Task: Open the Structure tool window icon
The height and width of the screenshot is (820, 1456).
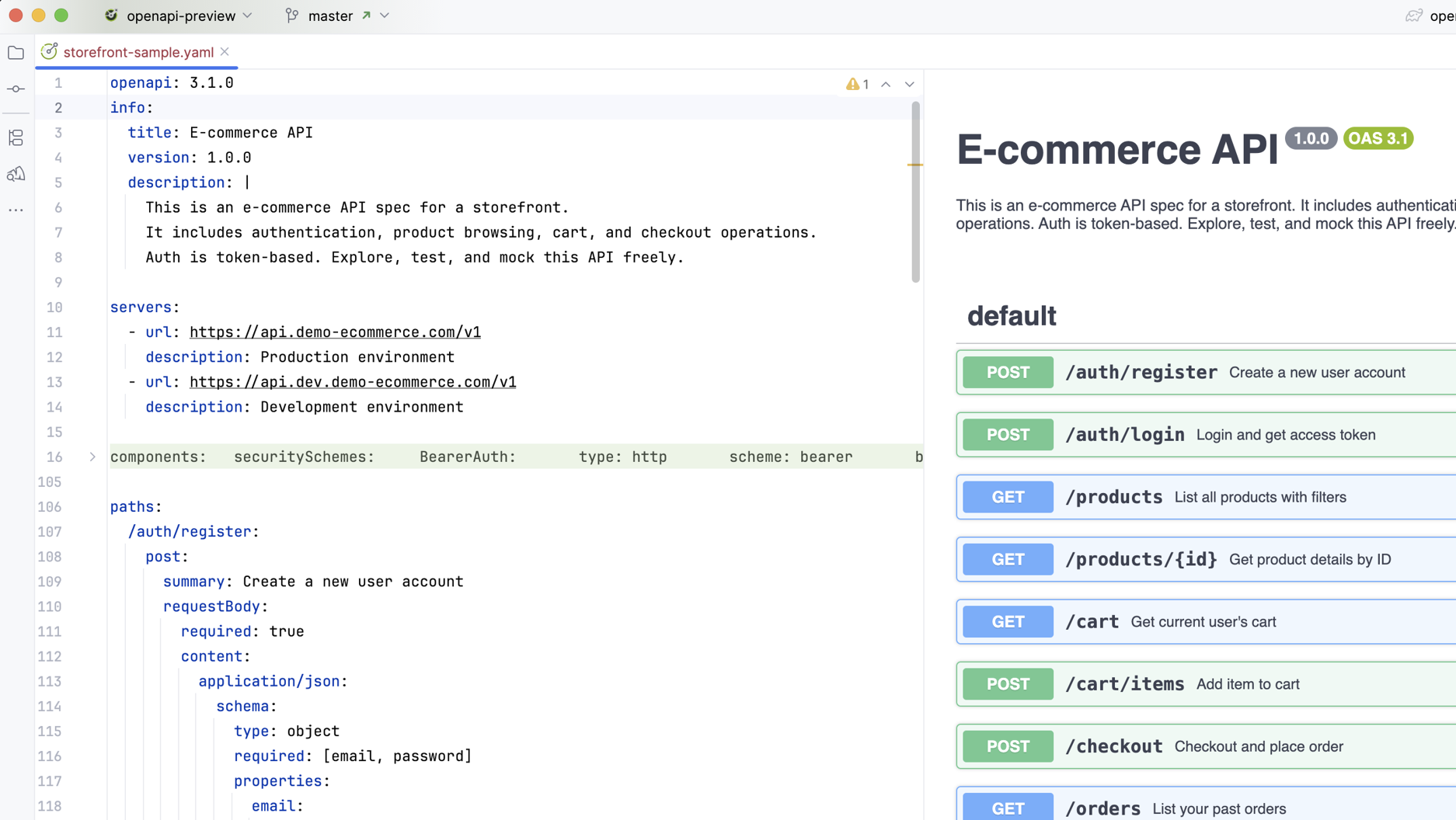Action: [x=16, y=138]
